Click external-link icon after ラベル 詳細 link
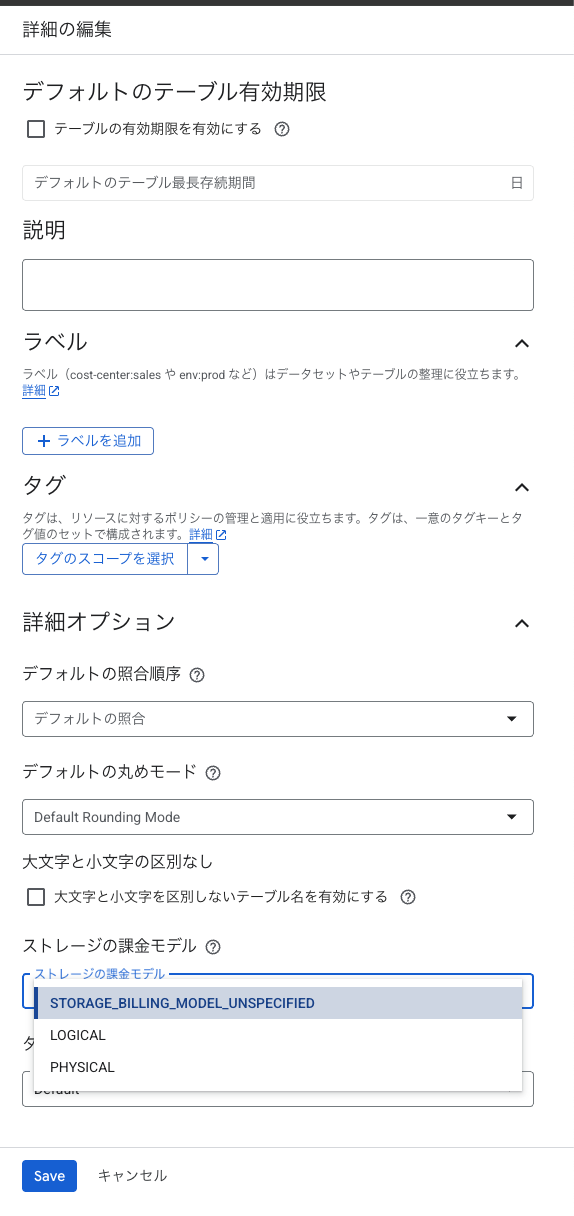The width and height of the screenshot is (574, 1216). [x=54, y=392]
